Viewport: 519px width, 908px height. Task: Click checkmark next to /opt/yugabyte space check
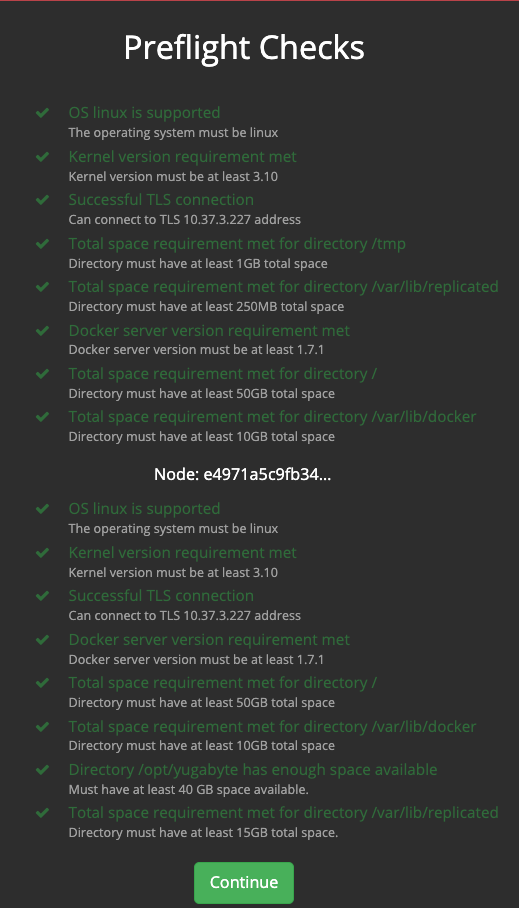(42, 770)
